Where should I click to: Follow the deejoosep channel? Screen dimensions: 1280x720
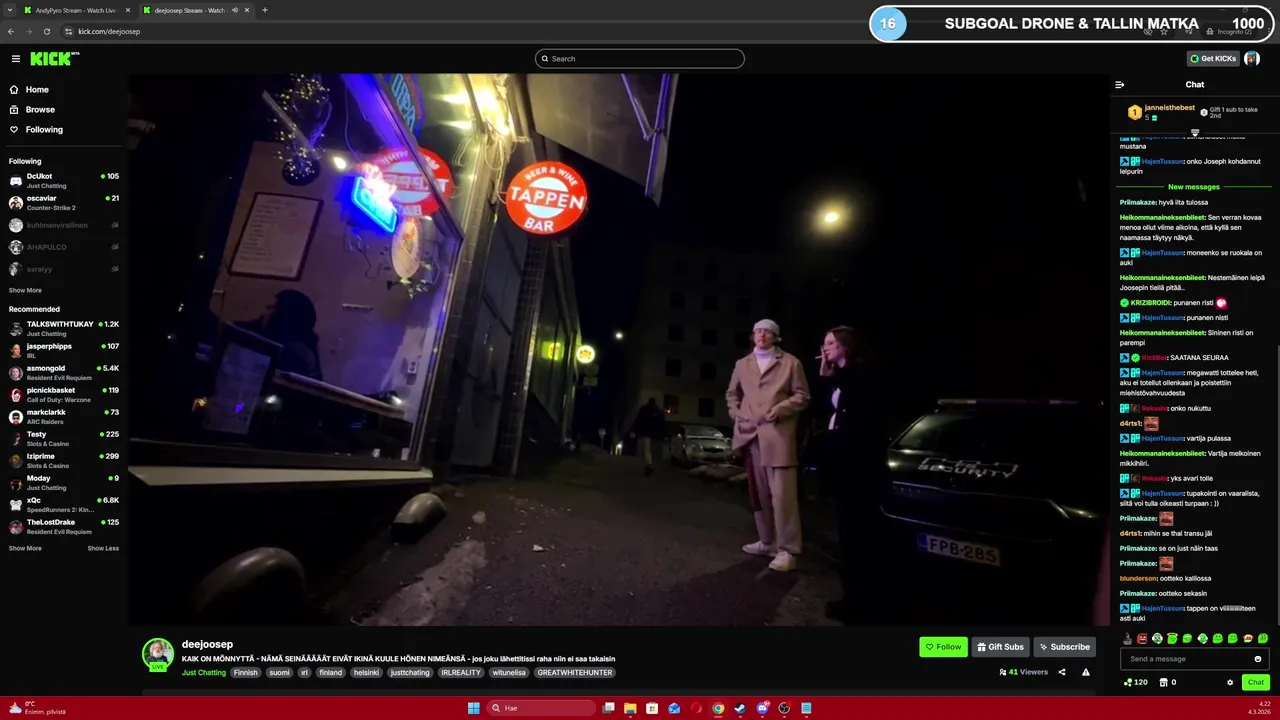pos(943,647)
